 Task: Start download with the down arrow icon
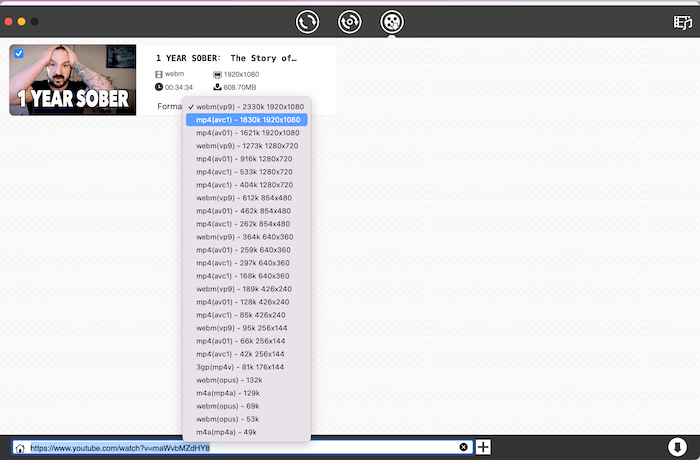tap(677, 447)
